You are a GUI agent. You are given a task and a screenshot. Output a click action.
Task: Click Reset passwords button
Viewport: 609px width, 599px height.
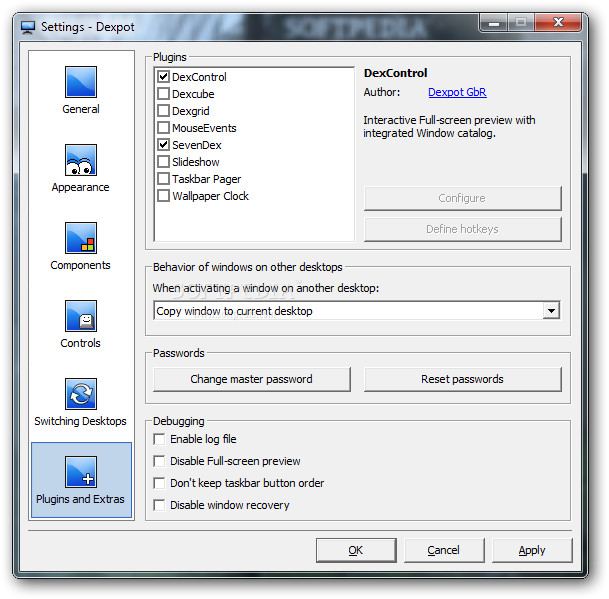(x=463, y=379)
